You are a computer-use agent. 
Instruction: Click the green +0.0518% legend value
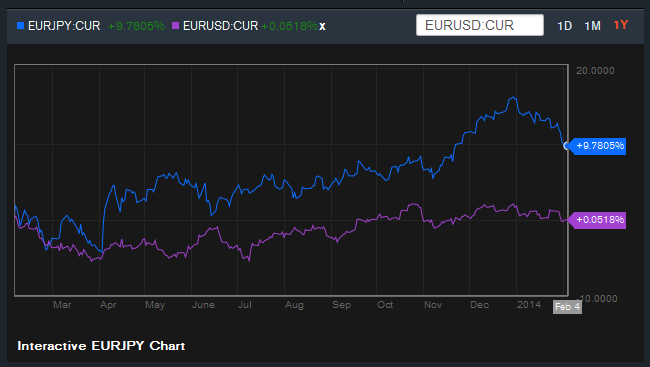point(289,26)
